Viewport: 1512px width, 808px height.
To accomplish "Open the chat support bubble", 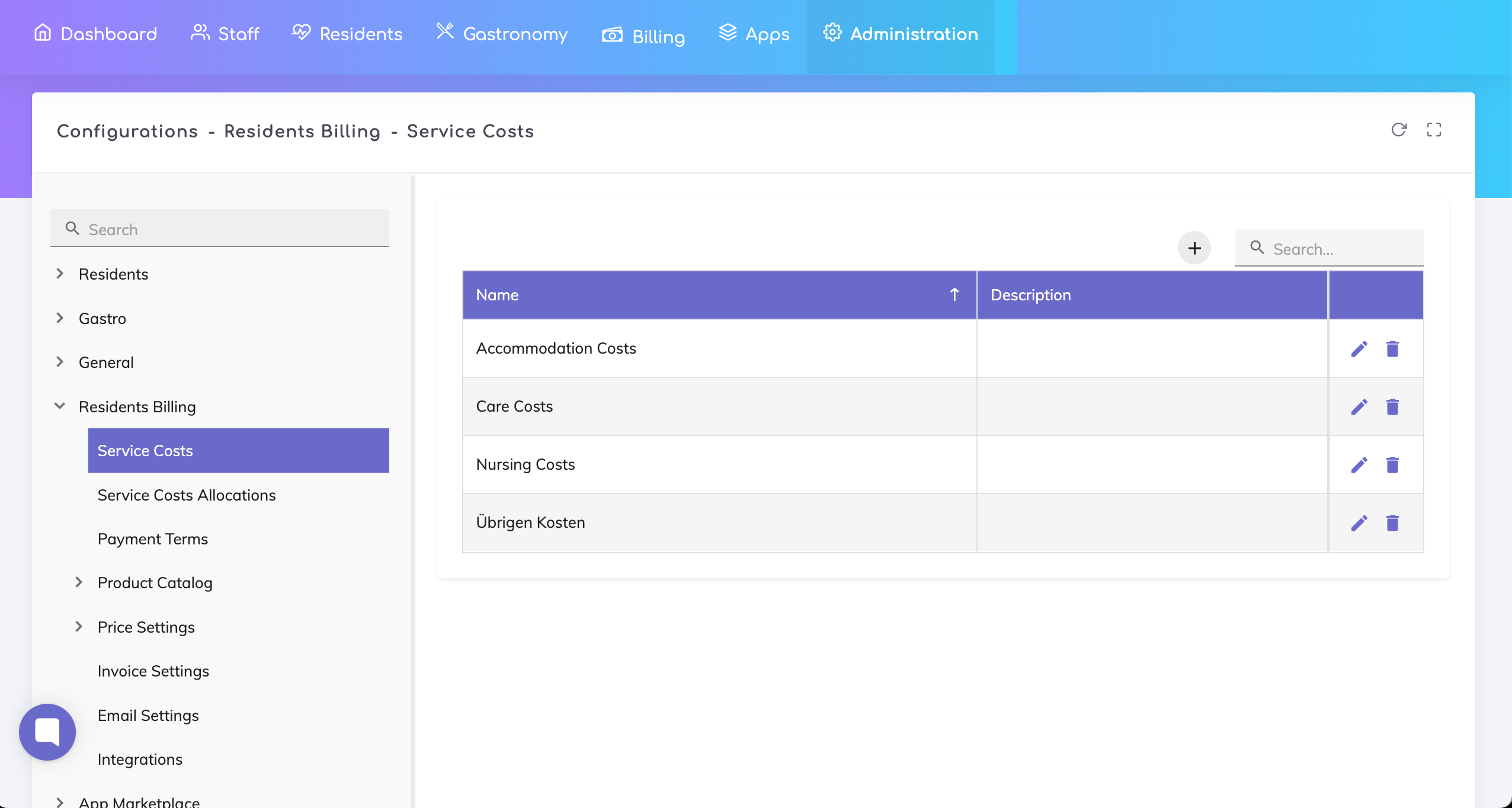I will point(47,732).
